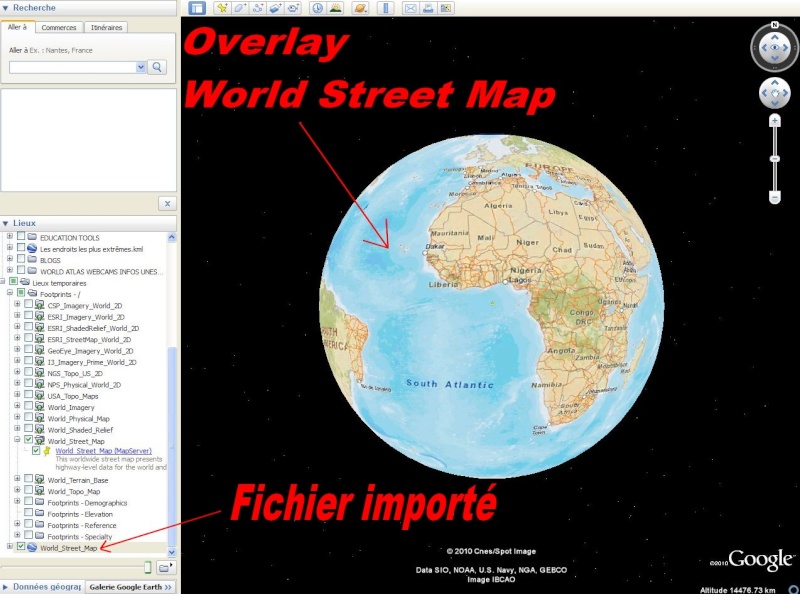
Task: Select Footprints - Elevation tree item
Action: coord(80,514)
